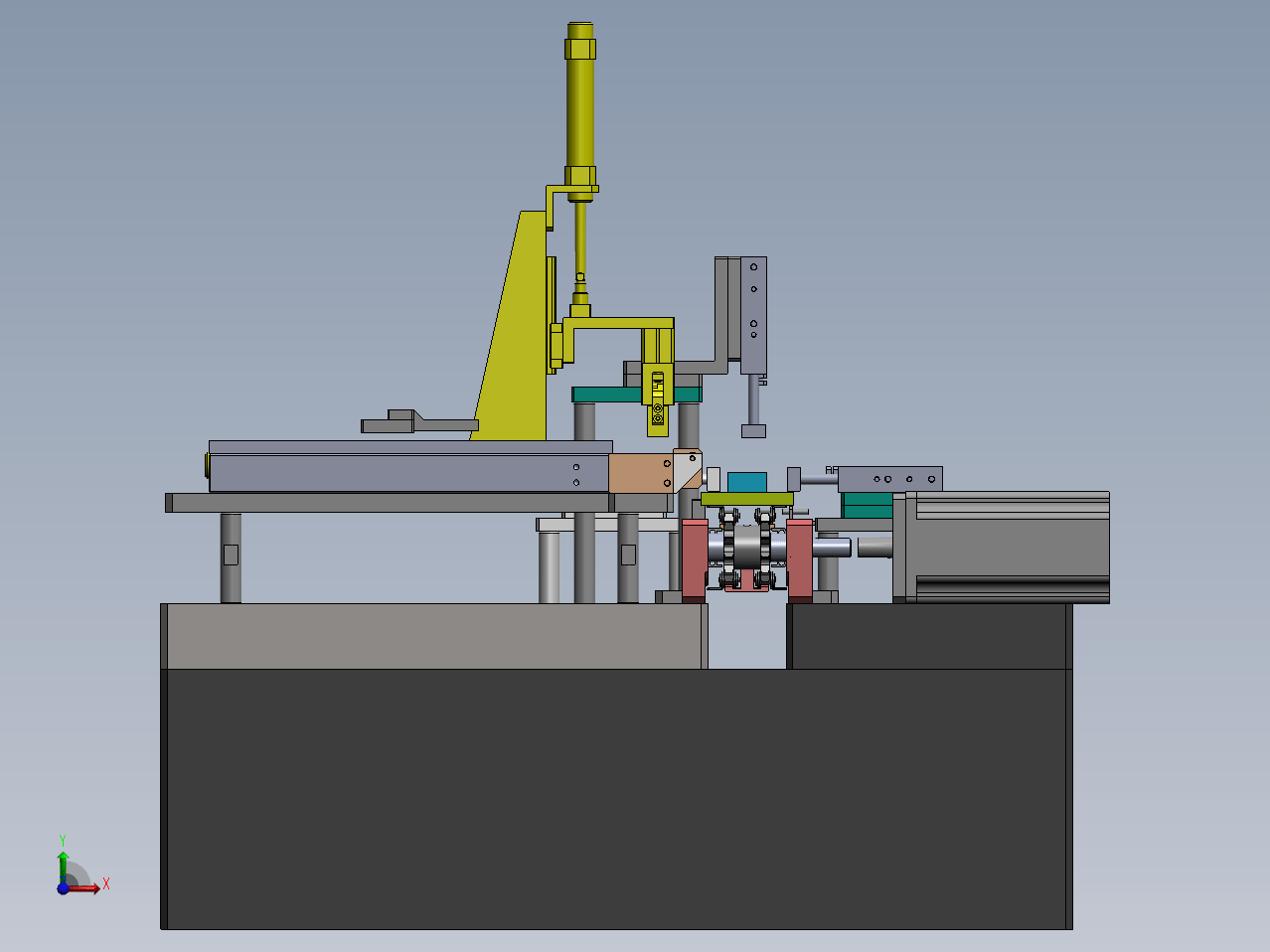Click the red X axis of the orientation triad

[x=84, y=888]
